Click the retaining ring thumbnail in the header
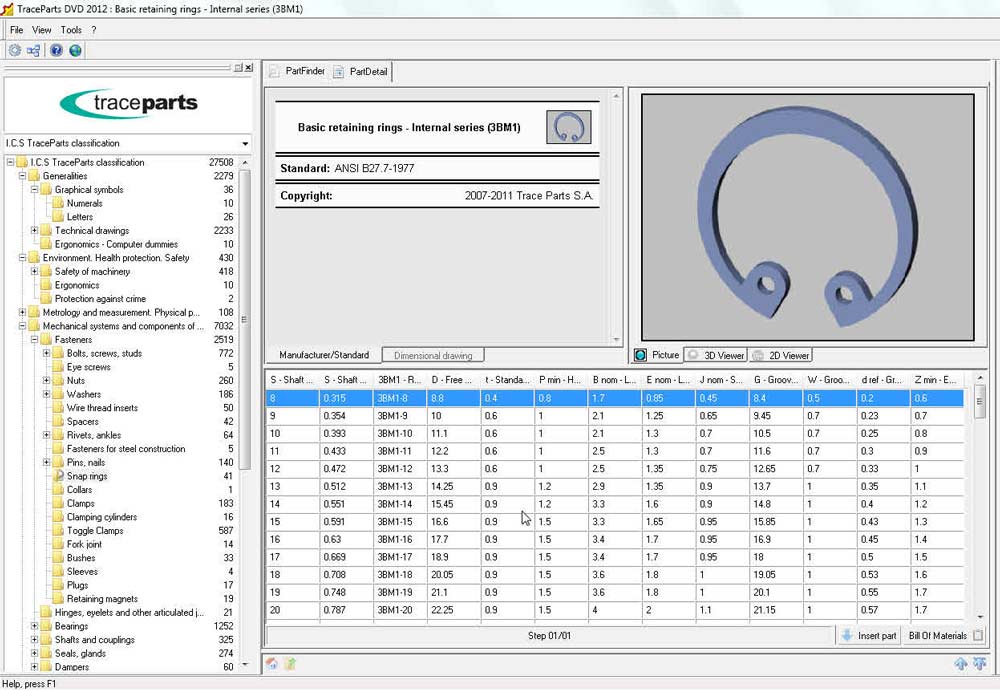Viewport: 1000px width, 690px height. [x=569, y=127]
